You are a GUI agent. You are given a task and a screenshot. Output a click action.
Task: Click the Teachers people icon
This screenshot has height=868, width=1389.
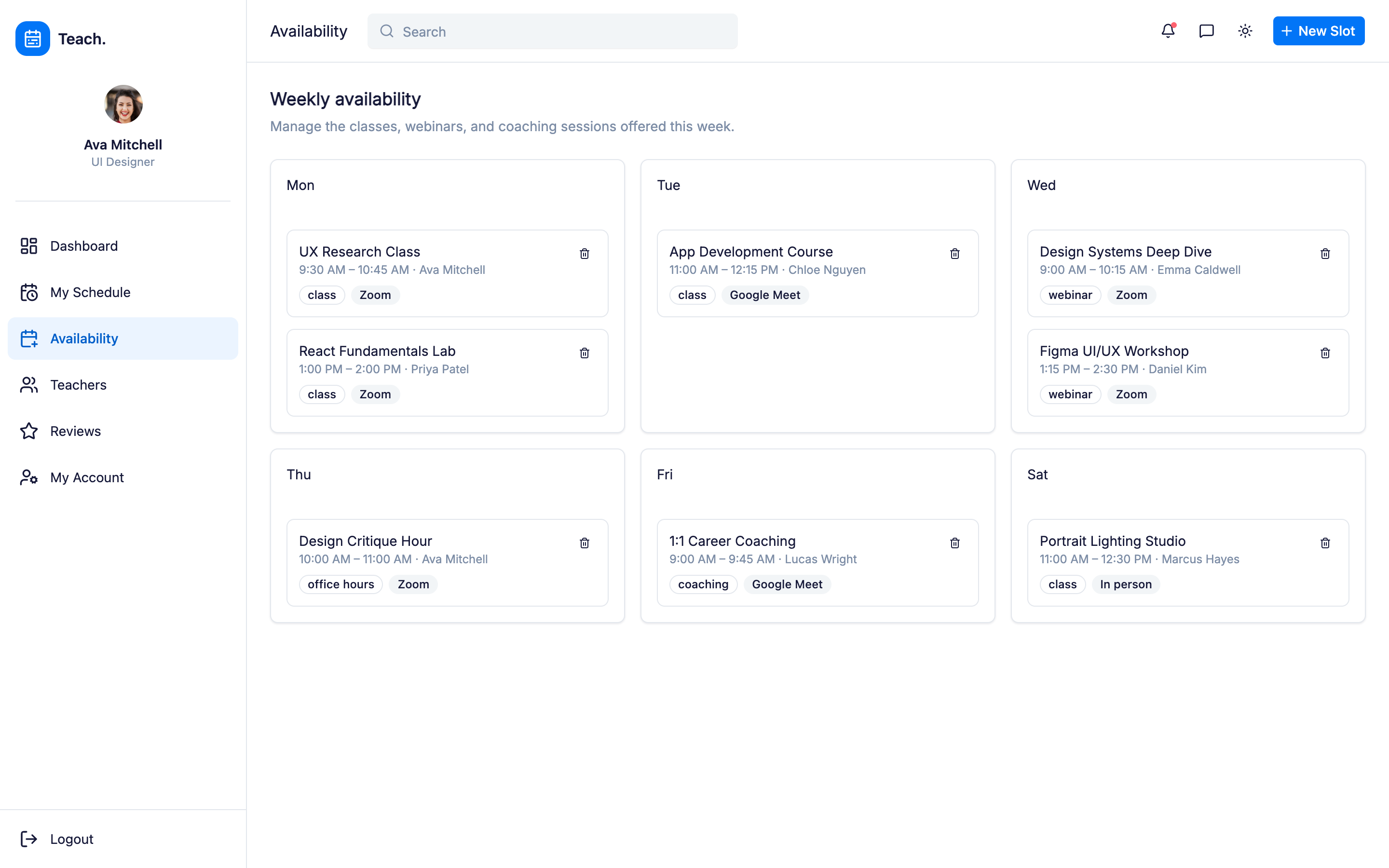tap(29, 385)
